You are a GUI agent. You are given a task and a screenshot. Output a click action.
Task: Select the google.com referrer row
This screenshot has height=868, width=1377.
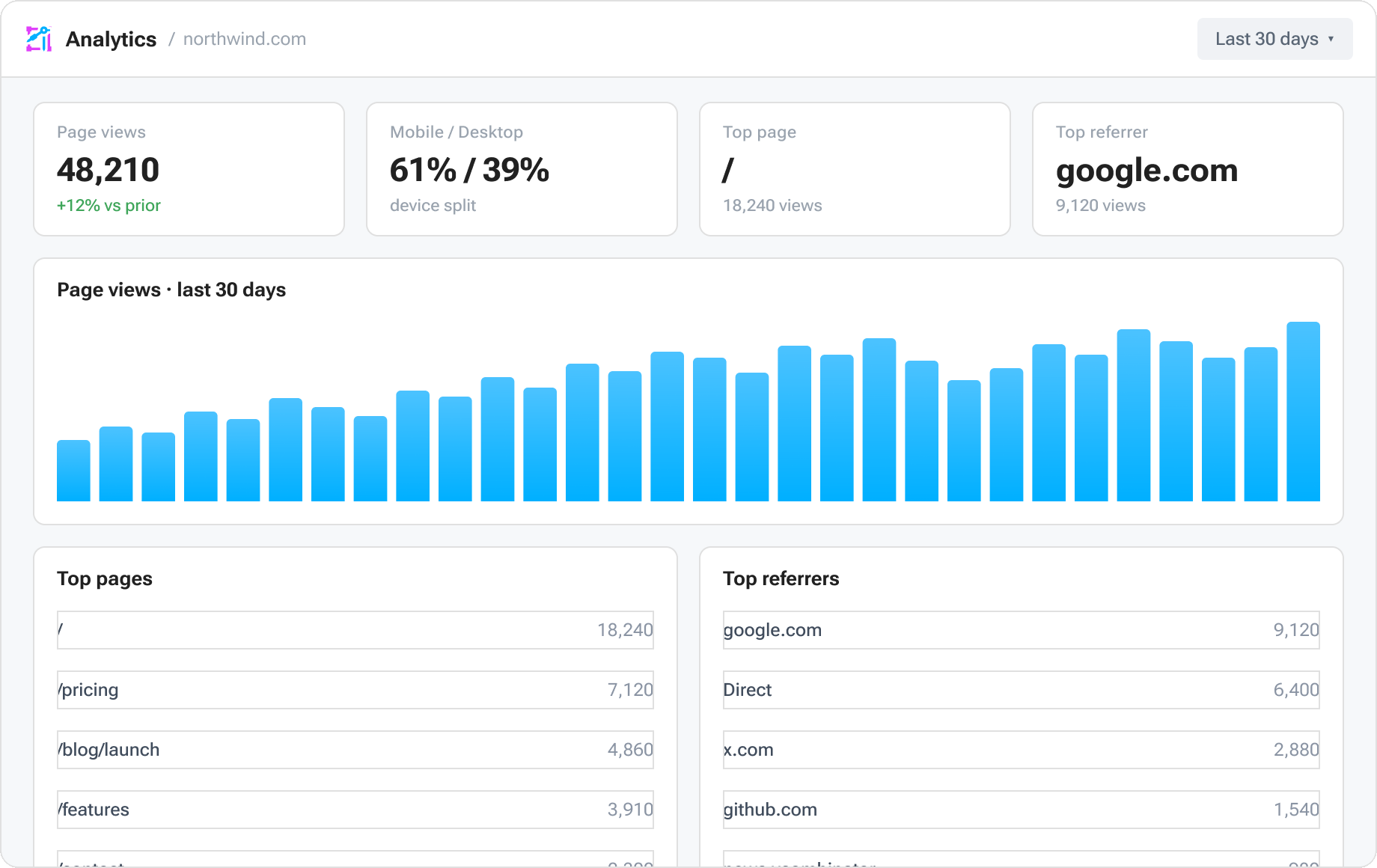tap(1022, 630)
